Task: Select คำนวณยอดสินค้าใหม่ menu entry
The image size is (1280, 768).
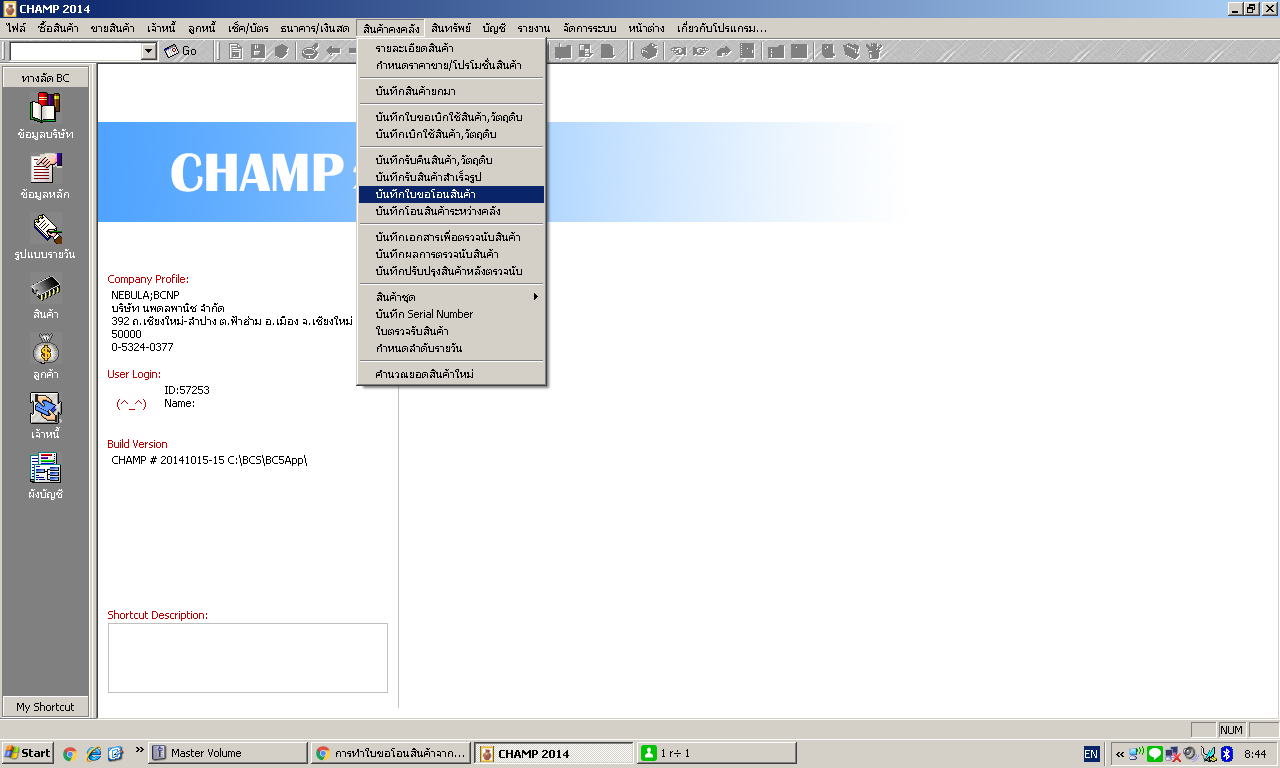Action: pyautogui.click(x=452, y=374)
